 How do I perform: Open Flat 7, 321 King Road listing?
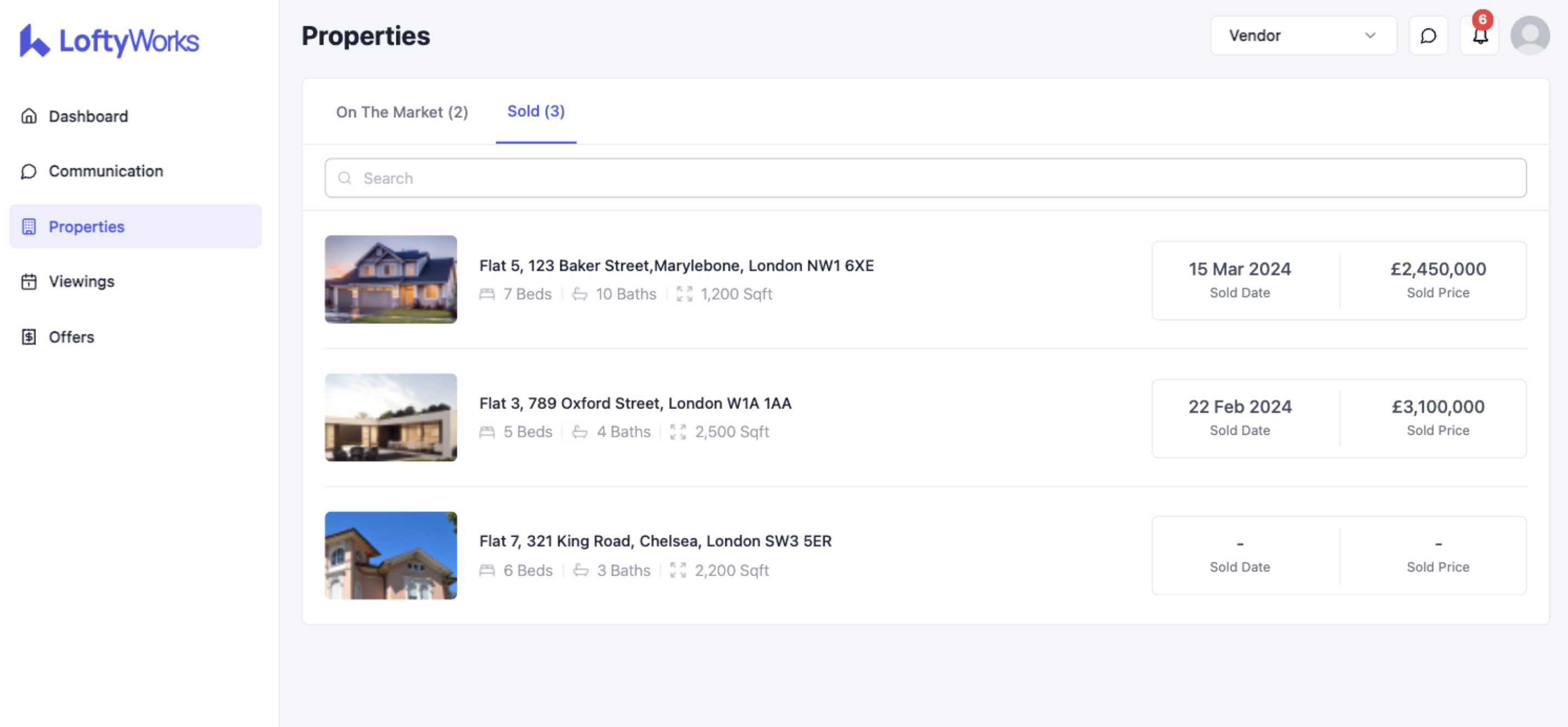coord(655,541)
